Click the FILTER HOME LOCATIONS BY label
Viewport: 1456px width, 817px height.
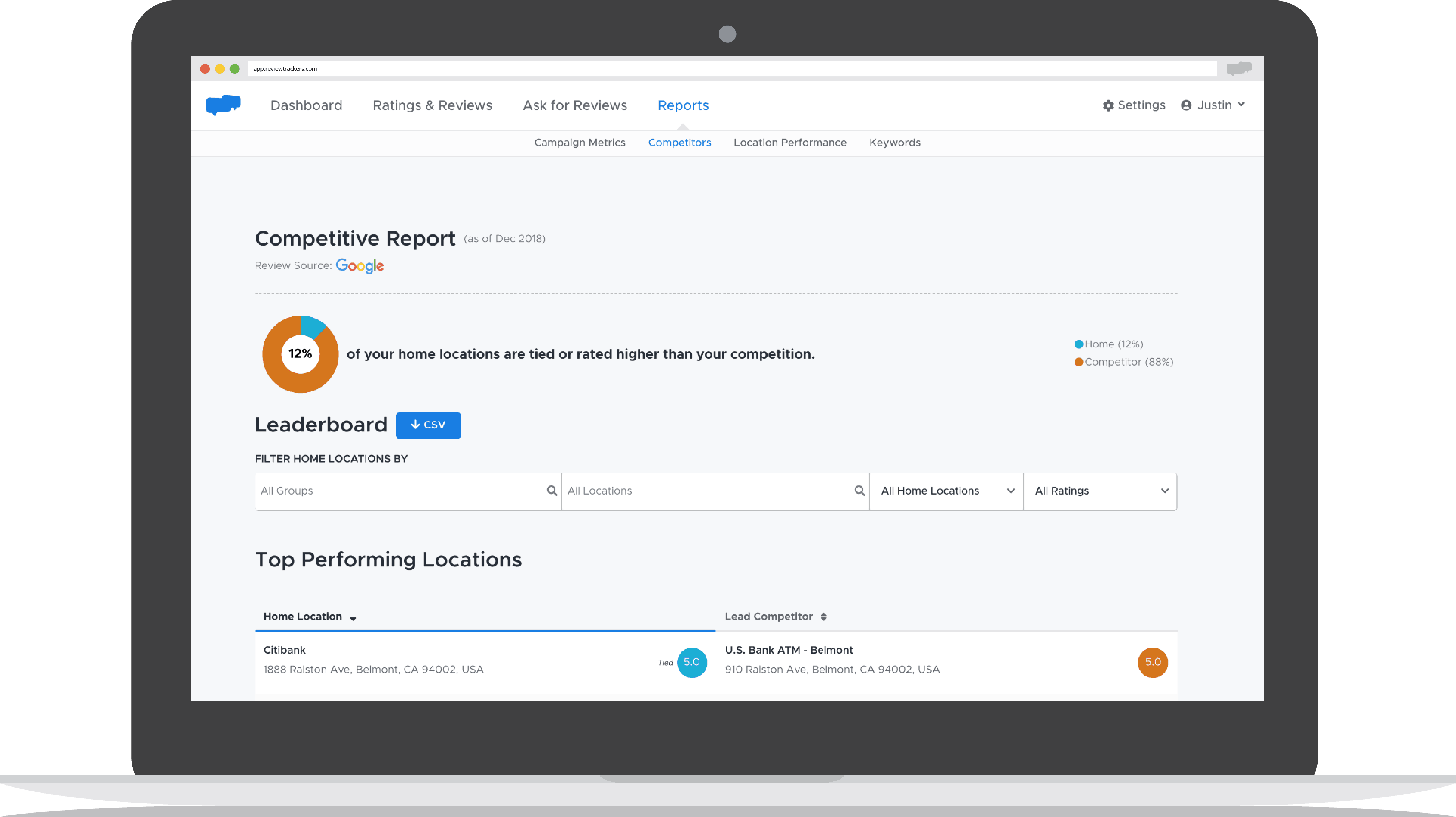click(x=331, y=459)
